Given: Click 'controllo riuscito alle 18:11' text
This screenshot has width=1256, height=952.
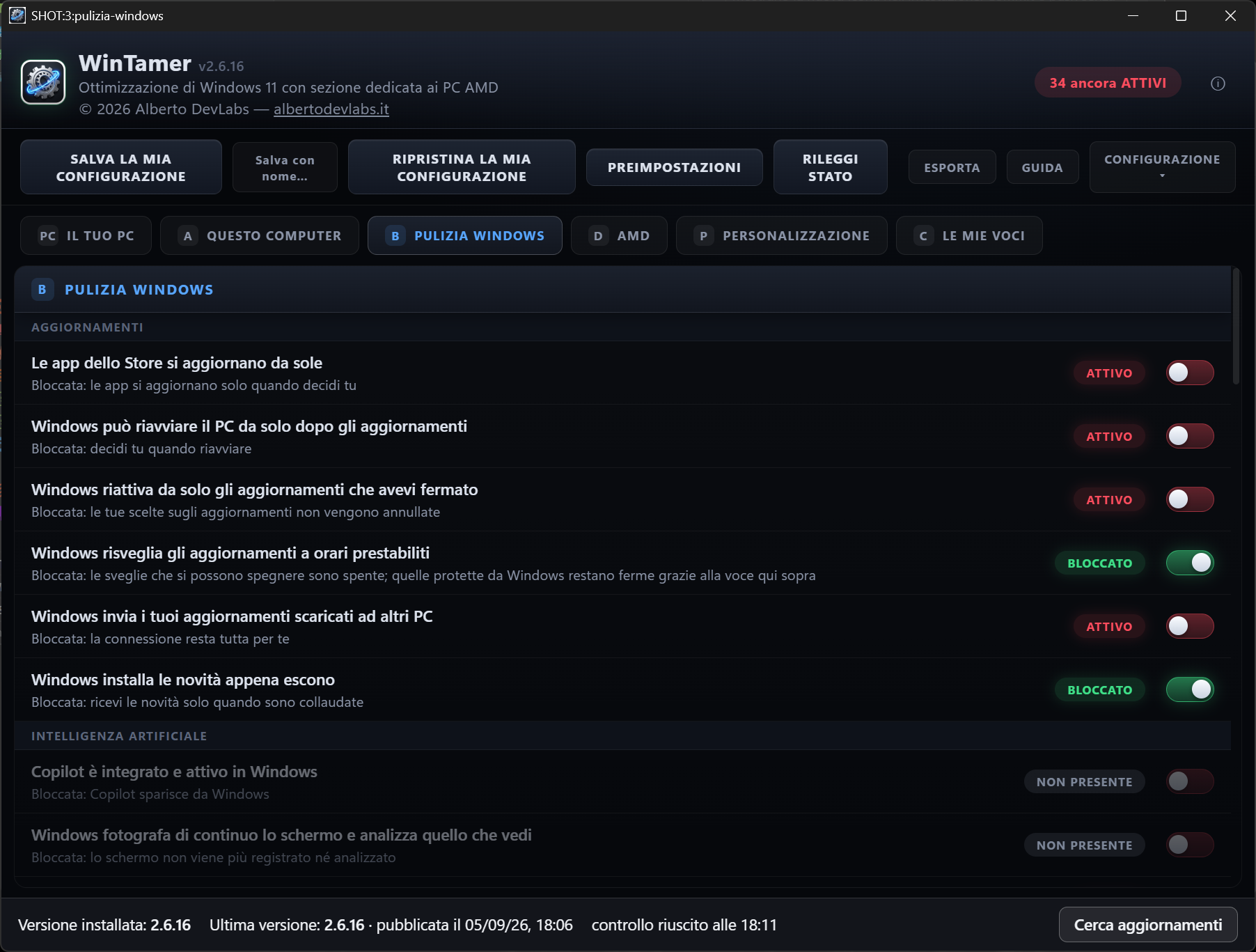Looking at the screenshot, I should [684, 925].
